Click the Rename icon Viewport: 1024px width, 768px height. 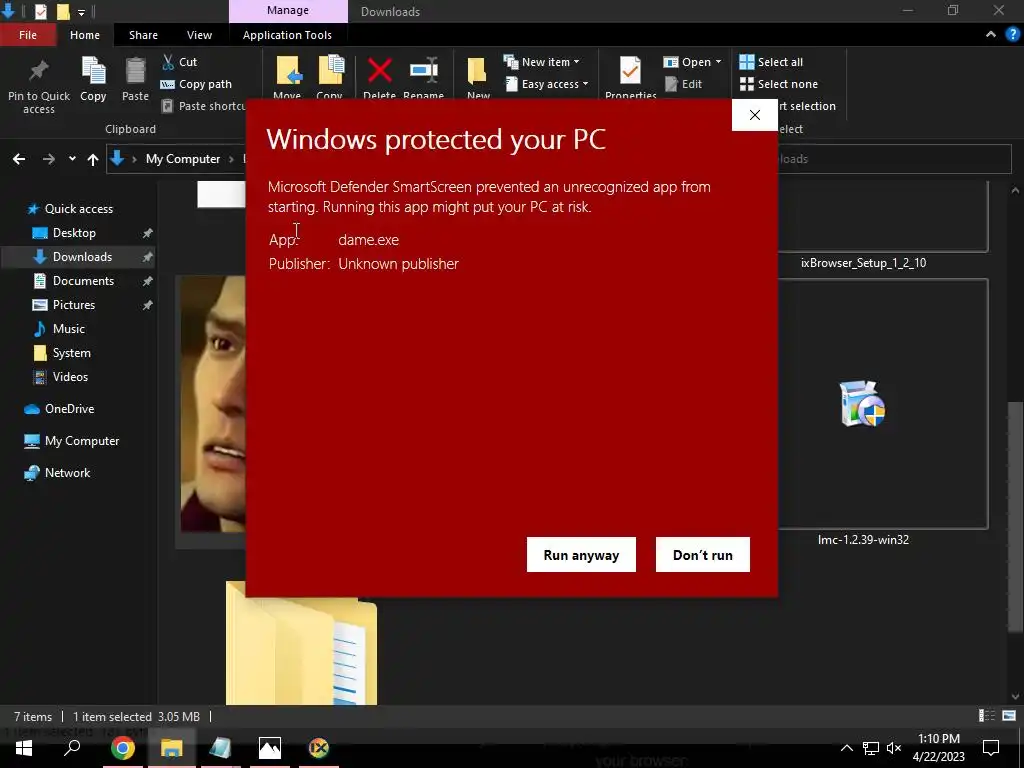coord(424,70)
